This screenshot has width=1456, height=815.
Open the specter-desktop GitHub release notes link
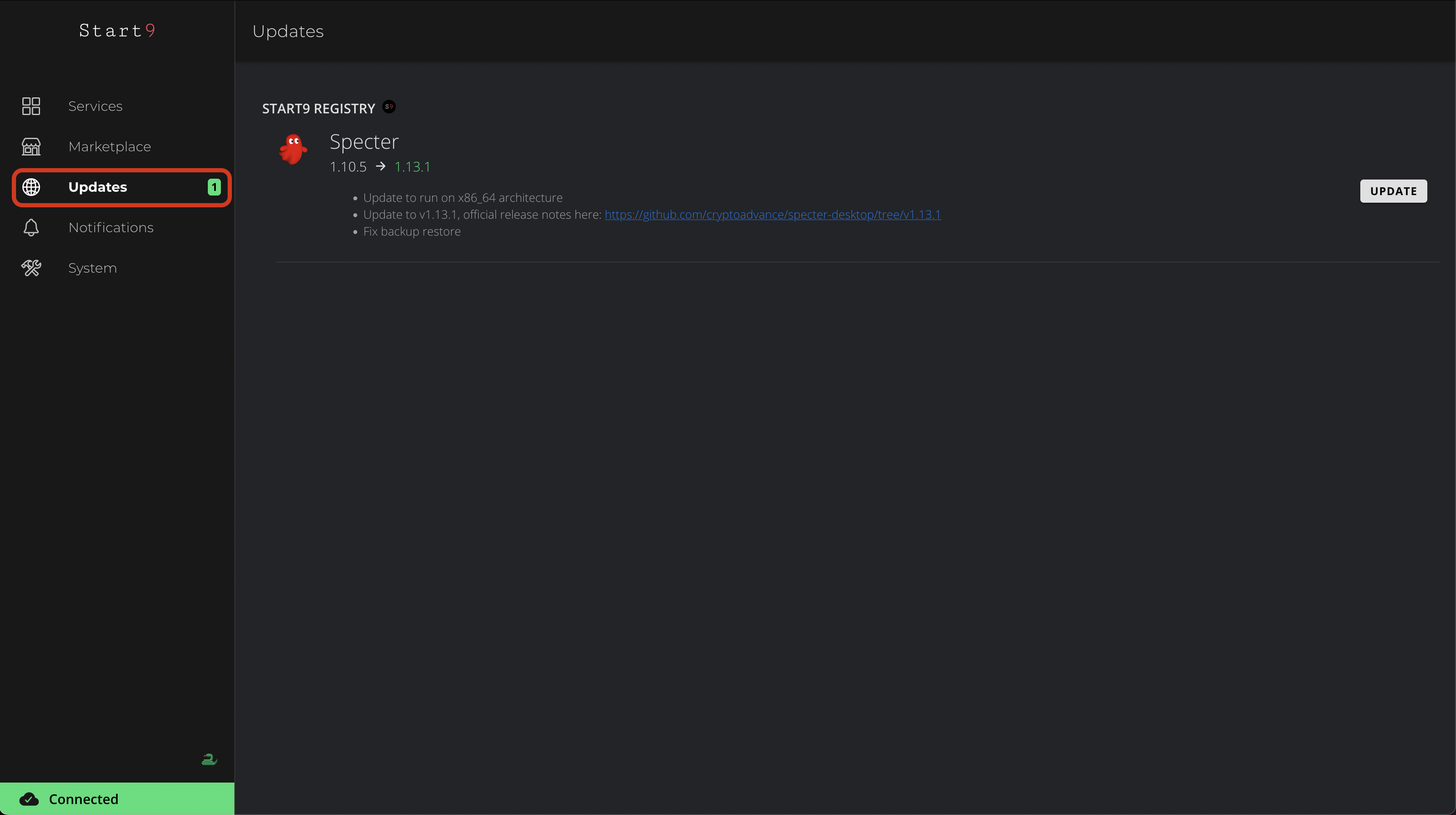pos(772,215)
